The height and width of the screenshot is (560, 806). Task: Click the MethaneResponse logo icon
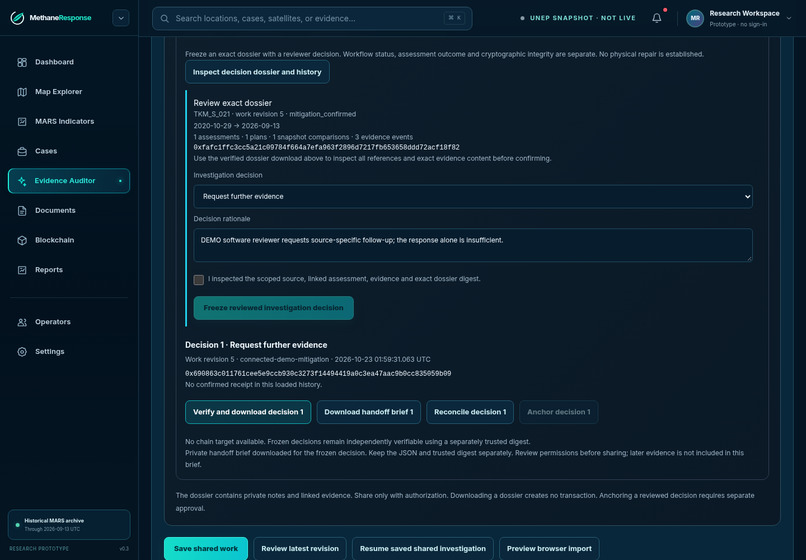click(x=17, y=18)
